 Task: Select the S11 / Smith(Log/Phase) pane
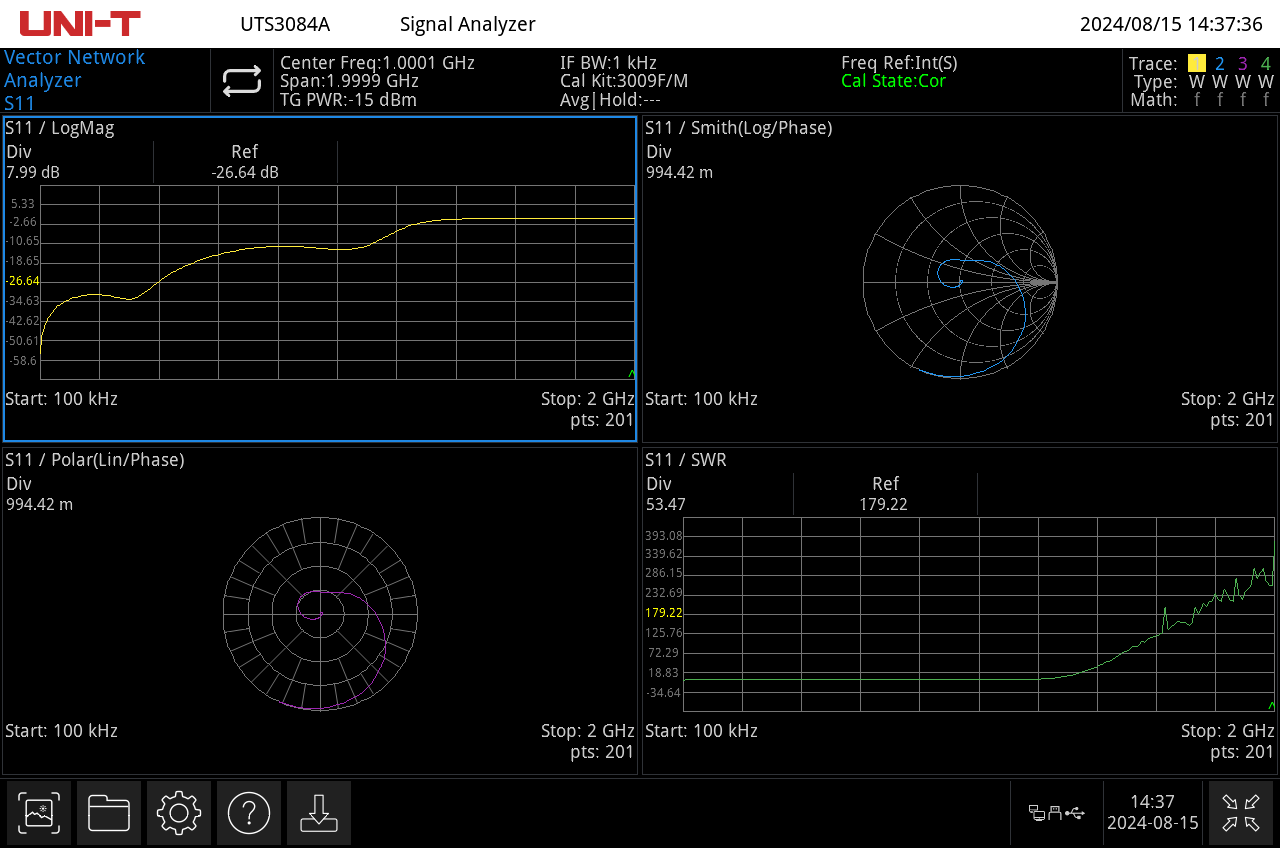[958, 280]
